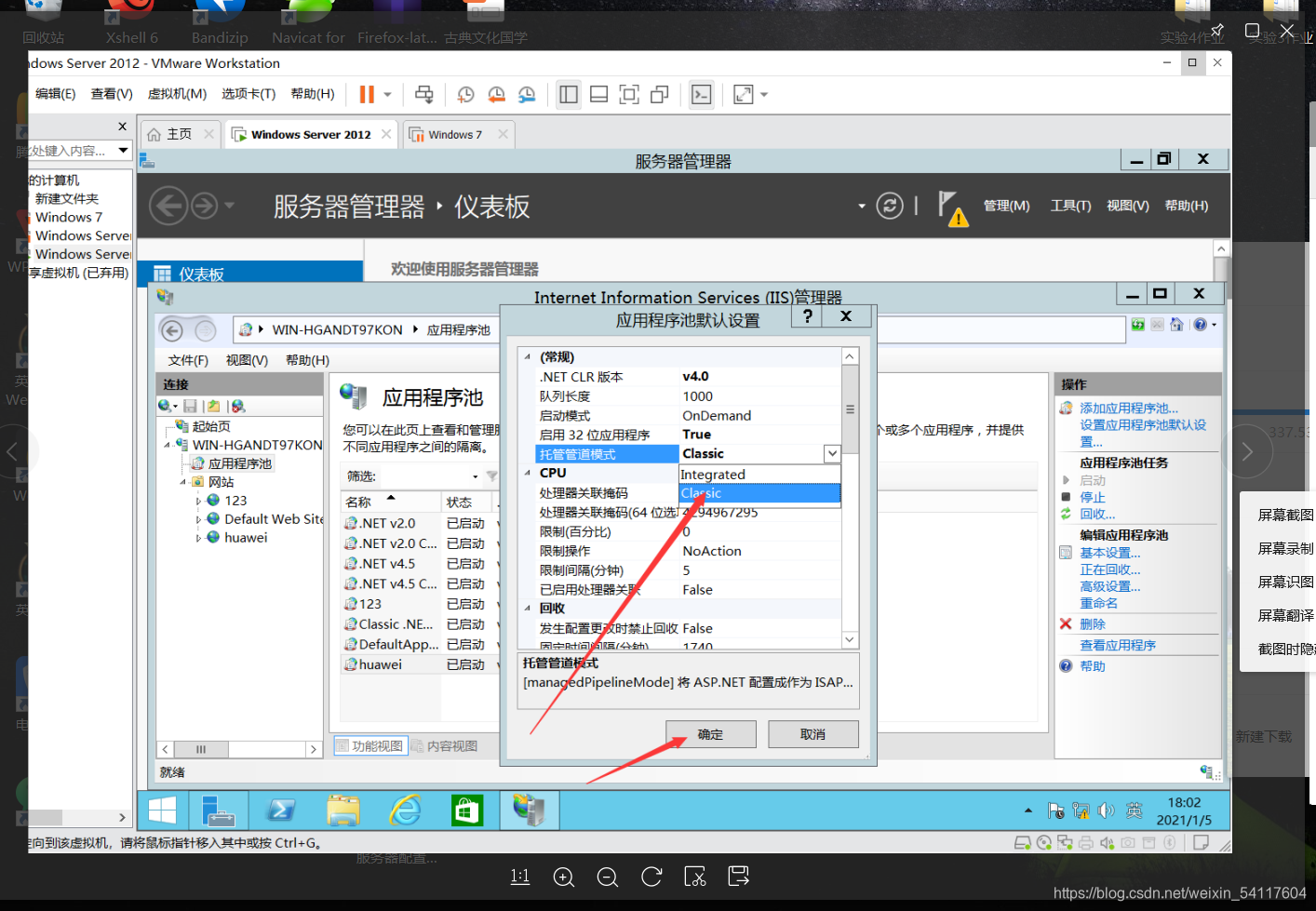Open IIS help icon in address bar

click(1201, 325)
